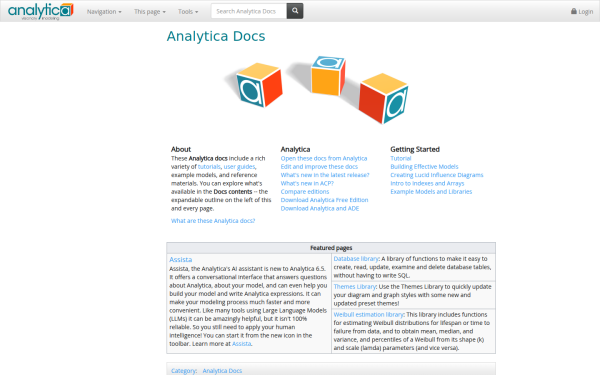Click the Analytica Docs page title
The height and width of the screenshot is (375, 600).
pos(216,36)
